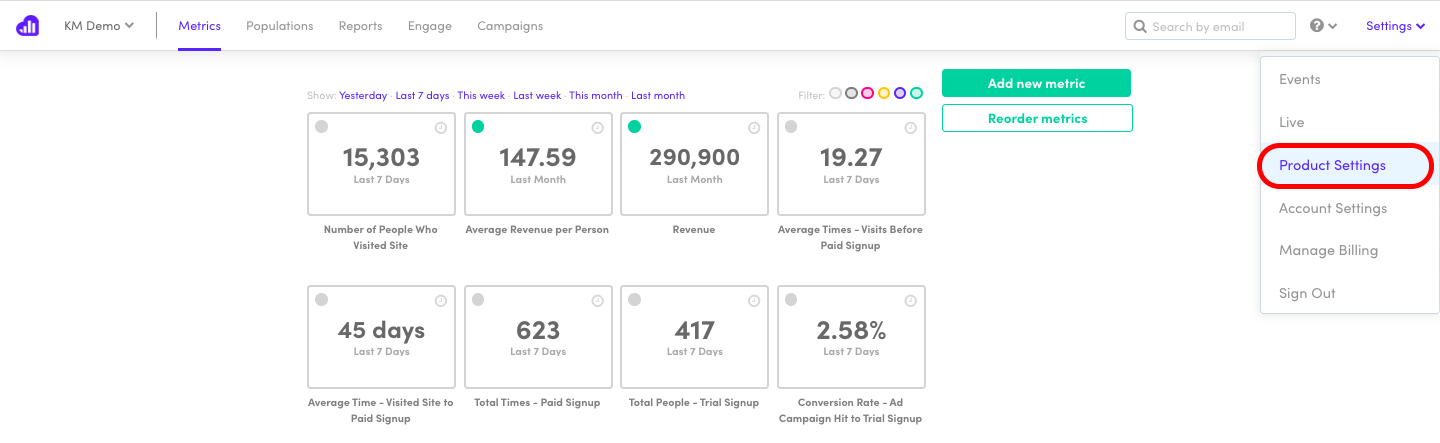This screenshot has height=443, width=1440.
Task: Filter metrics by light gray circle
Action: [836, 93]
